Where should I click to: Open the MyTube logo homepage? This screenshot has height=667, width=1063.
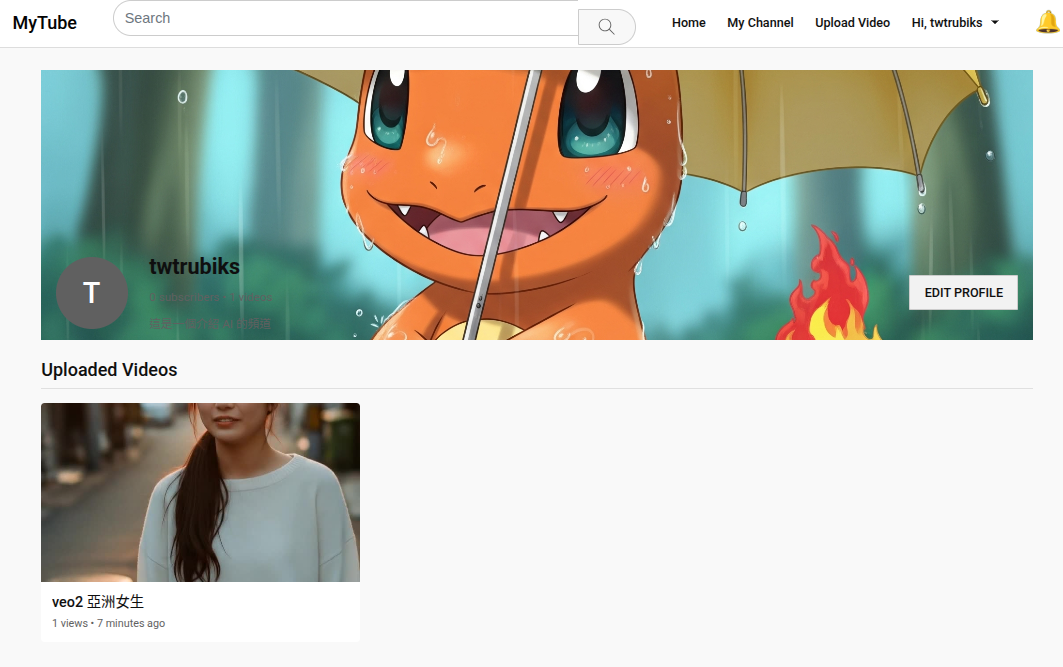45,23
